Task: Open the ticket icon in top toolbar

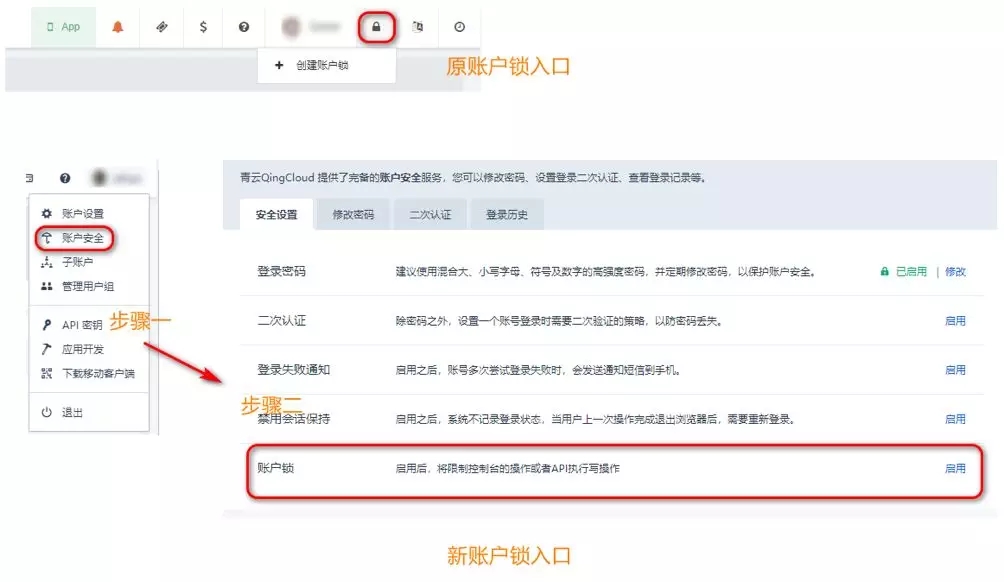Action: pos(161,27)
